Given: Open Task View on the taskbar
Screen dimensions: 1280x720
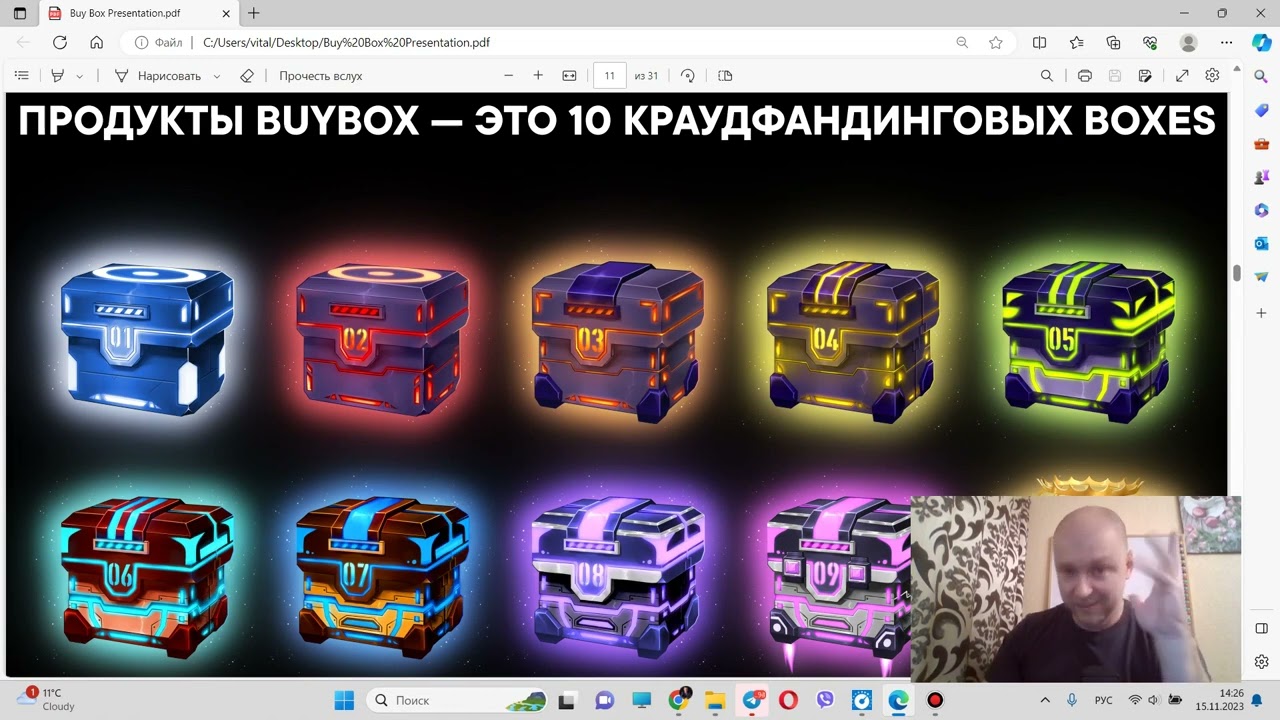Looking at the screenshot, I should click(x=567, y=700).
